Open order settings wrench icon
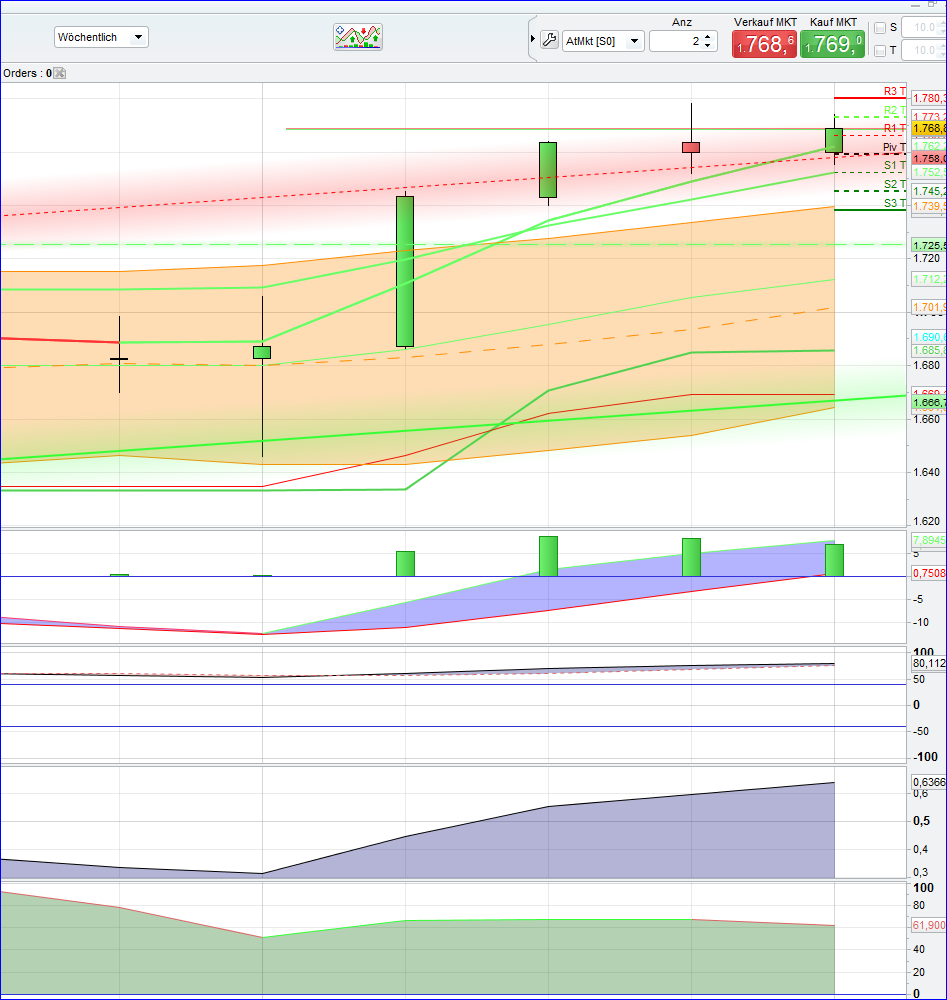 tap(549, 40)
